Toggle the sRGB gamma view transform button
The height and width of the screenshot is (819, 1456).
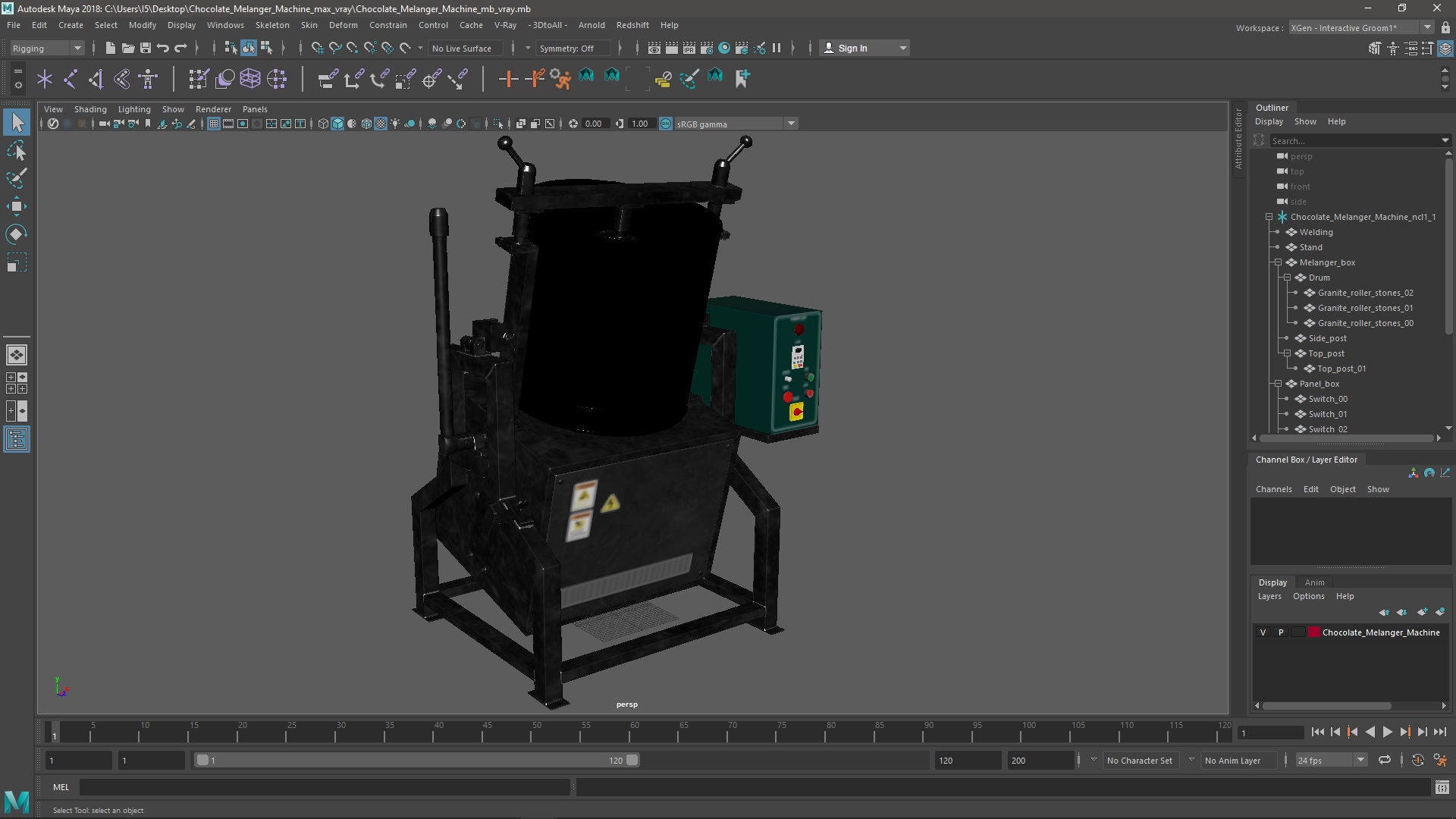pyautogui.click(x=666, y=124)
